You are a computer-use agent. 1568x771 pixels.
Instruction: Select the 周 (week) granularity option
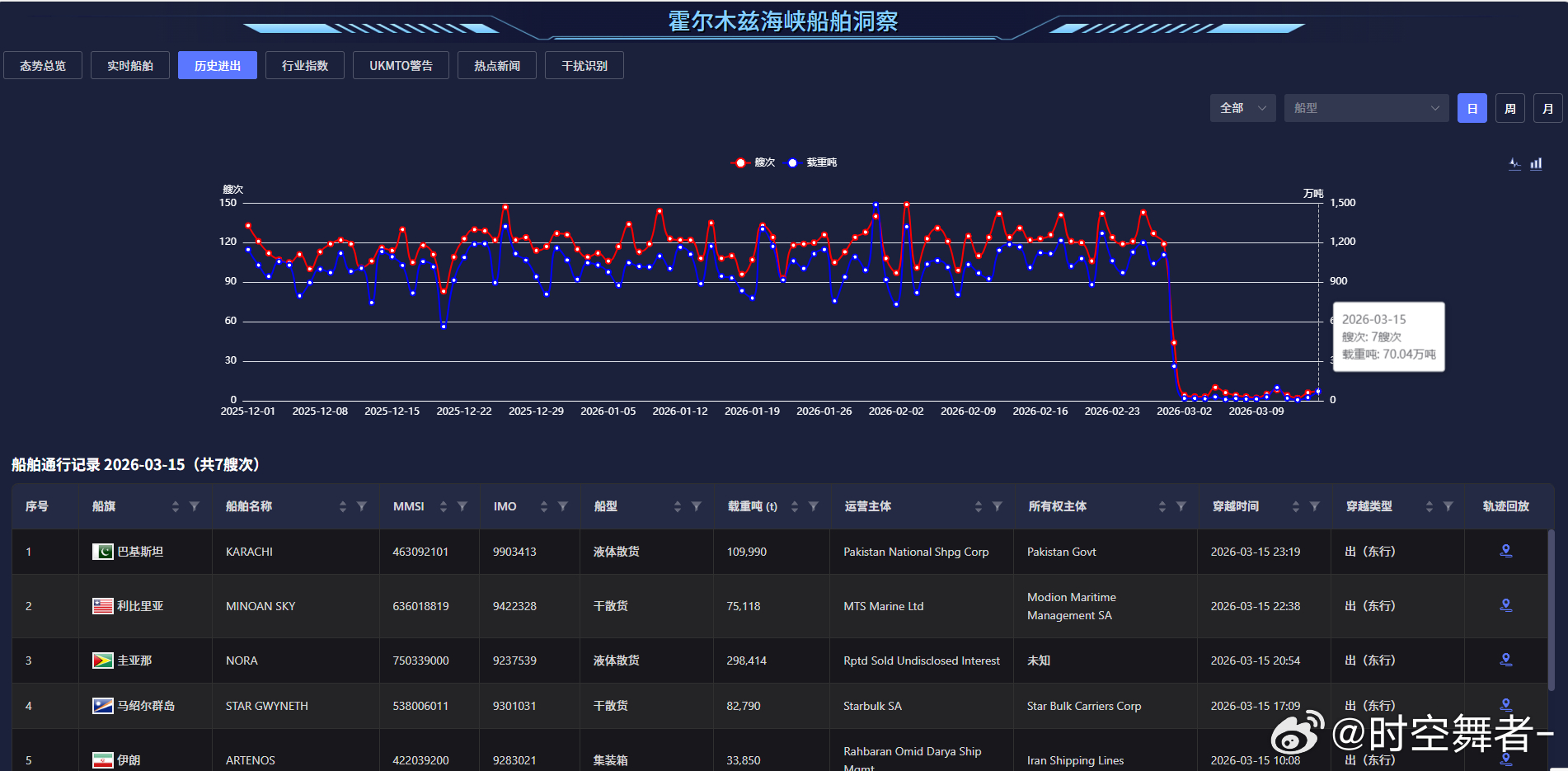click(1510, 108)
